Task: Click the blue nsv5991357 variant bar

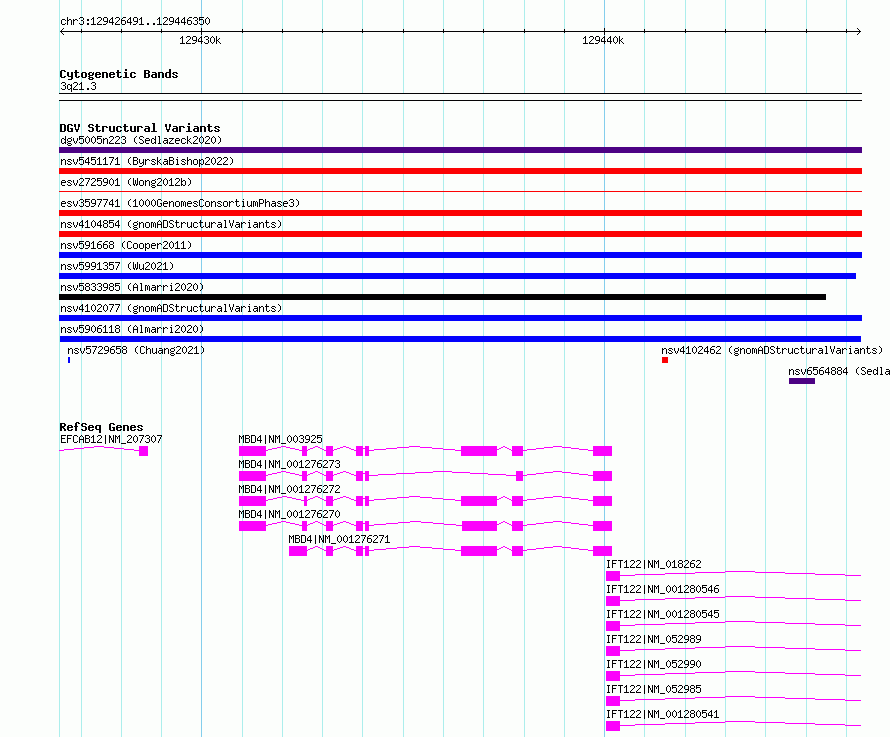Action: 457,276
